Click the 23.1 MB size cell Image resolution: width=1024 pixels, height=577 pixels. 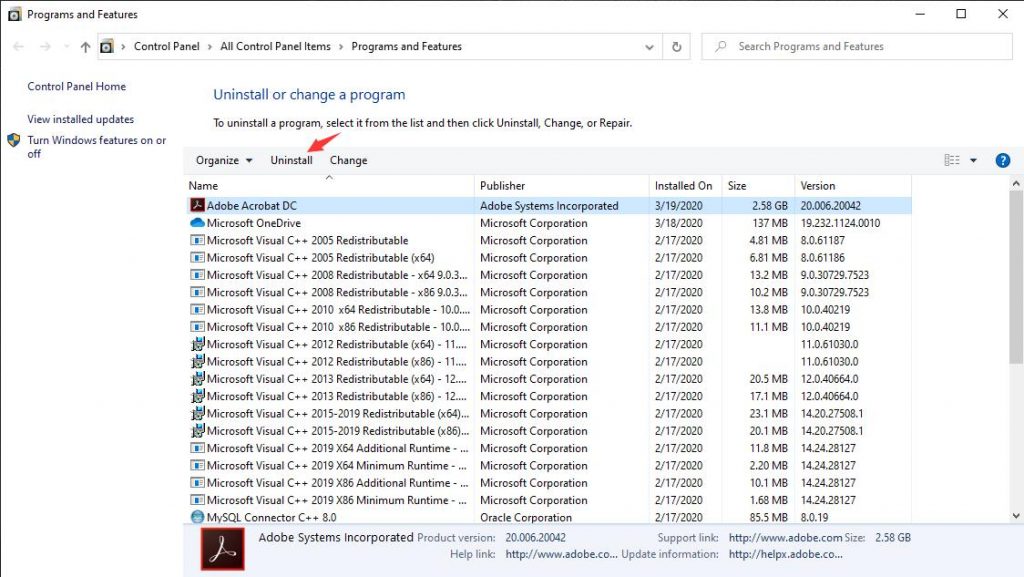[x=769, y=413]
